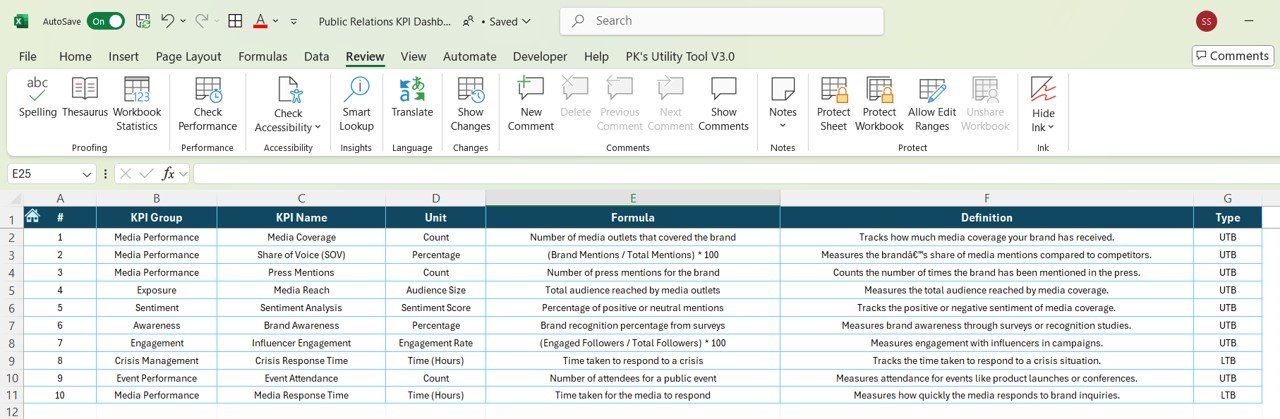Toggle the AutoSave switch off

click(106, 21)
